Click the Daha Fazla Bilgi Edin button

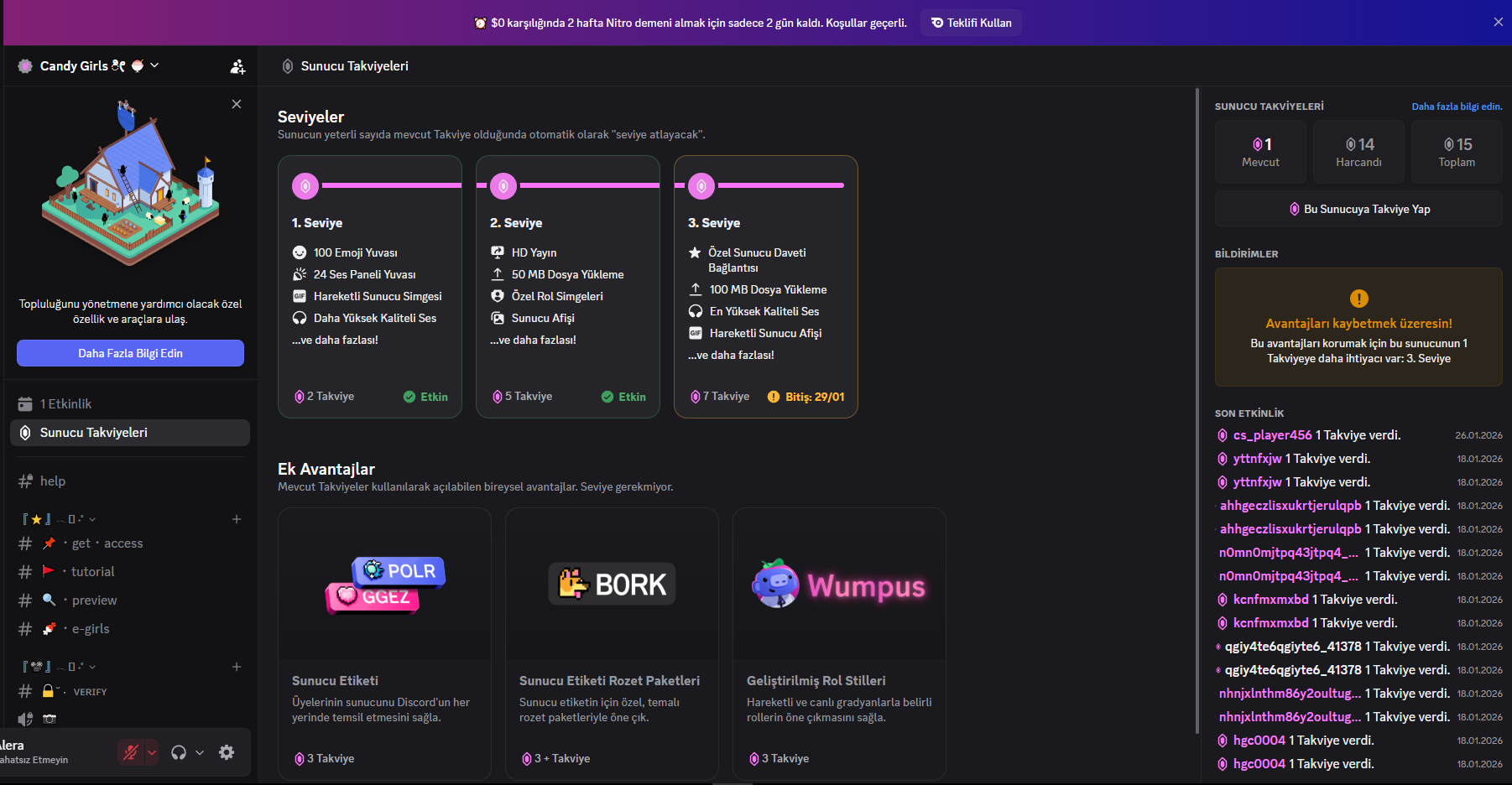pos(130,353)
